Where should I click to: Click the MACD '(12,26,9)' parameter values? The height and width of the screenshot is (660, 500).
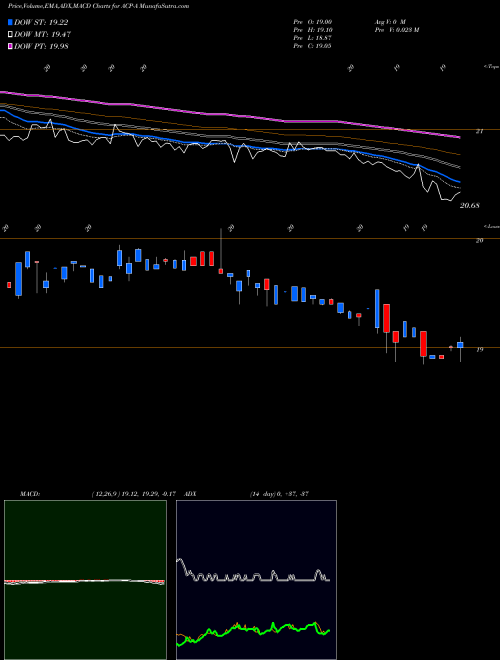pyautogui.click(x=133, y=494)
